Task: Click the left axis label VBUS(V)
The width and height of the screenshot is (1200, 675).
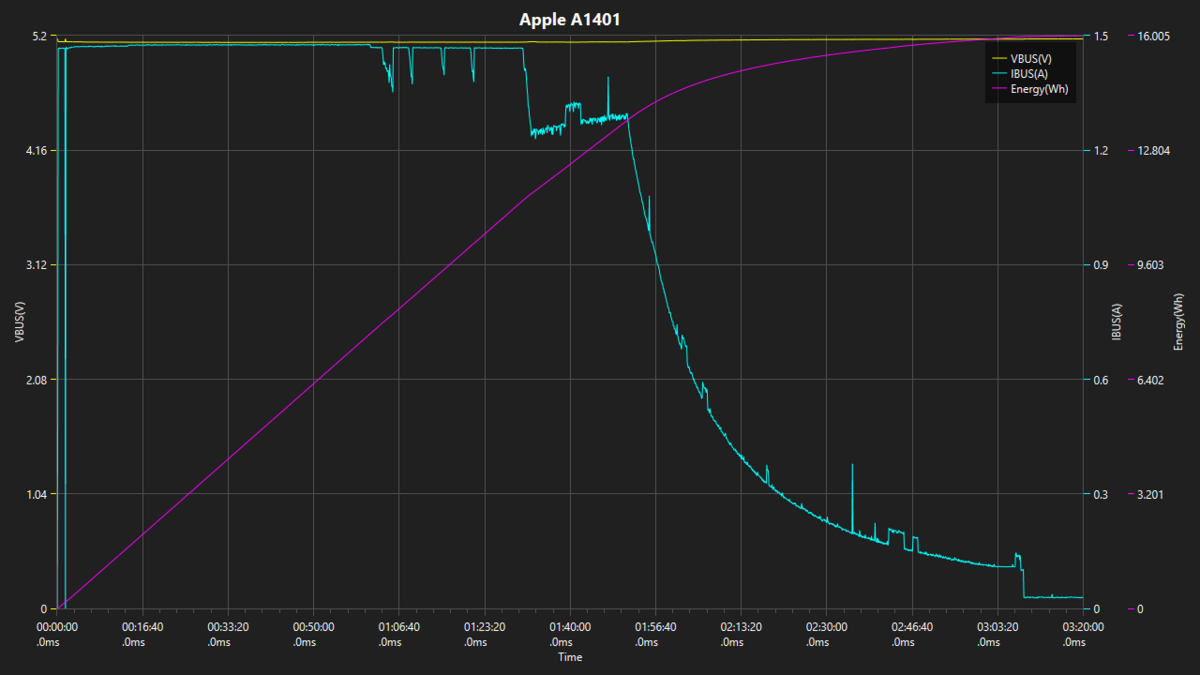Action: pyautogui.click(x=18, y=322)
